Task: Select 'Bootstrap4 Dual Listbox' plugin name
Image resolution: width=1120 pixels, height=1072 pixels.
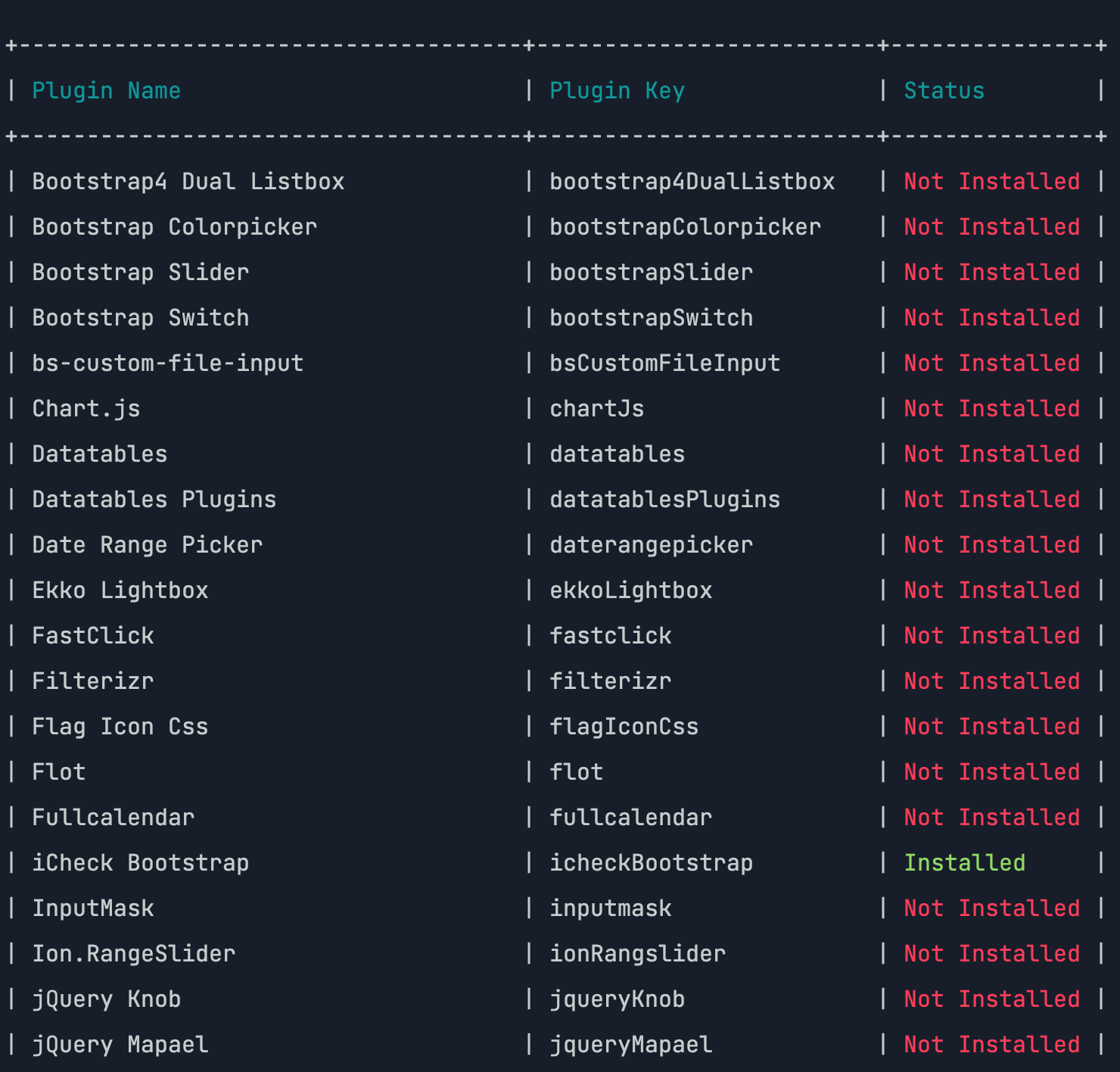Action: click(188, 182)
